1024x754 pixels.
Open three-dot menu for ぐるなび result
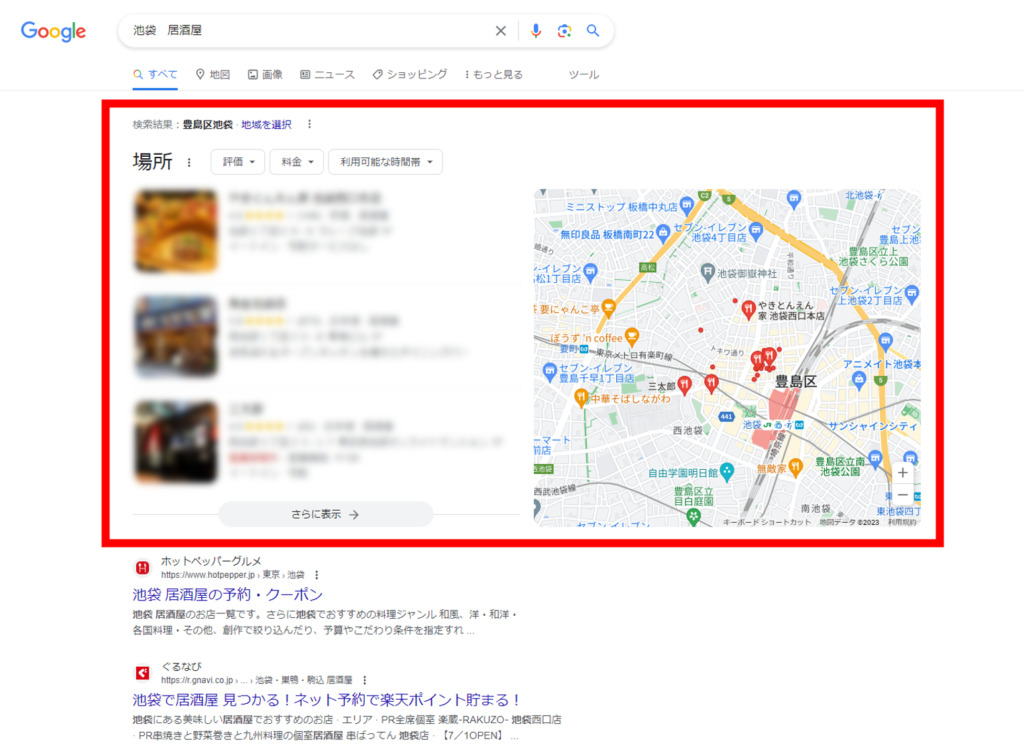click(364, 680)
